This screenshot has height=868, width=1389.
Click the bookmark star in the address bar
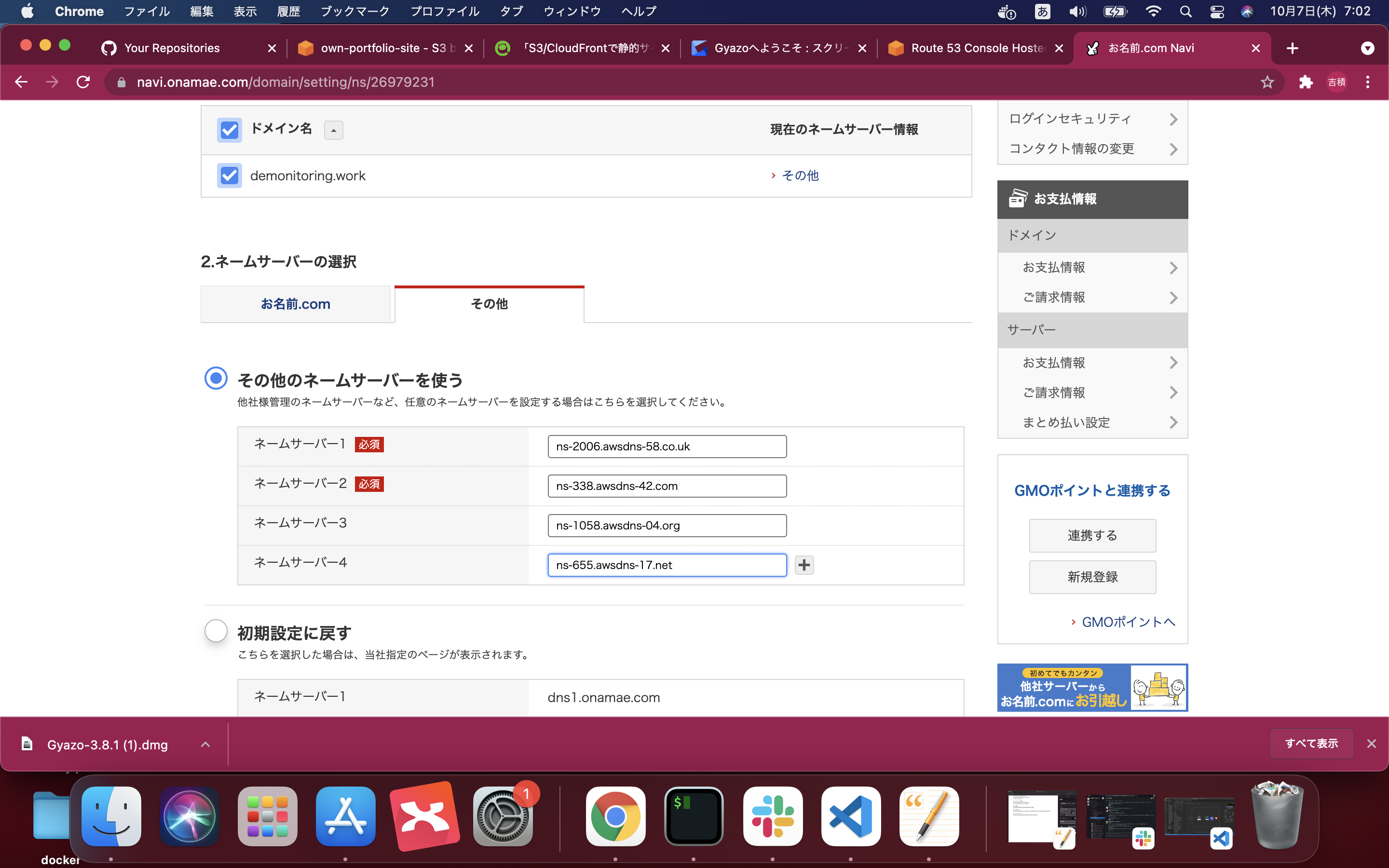tap(1268, 81)
